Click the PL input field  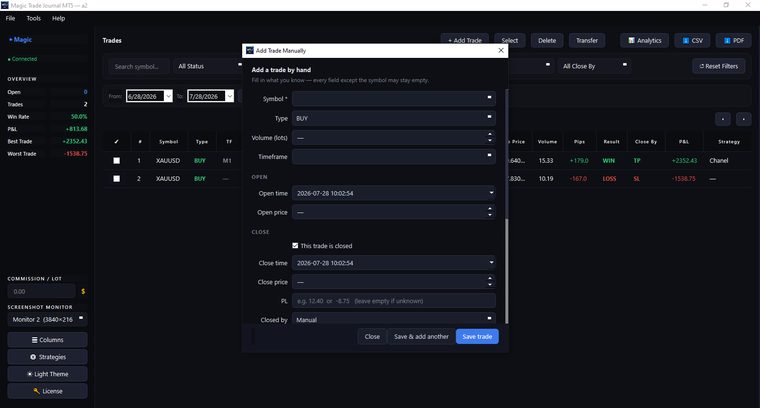[394, 301]
